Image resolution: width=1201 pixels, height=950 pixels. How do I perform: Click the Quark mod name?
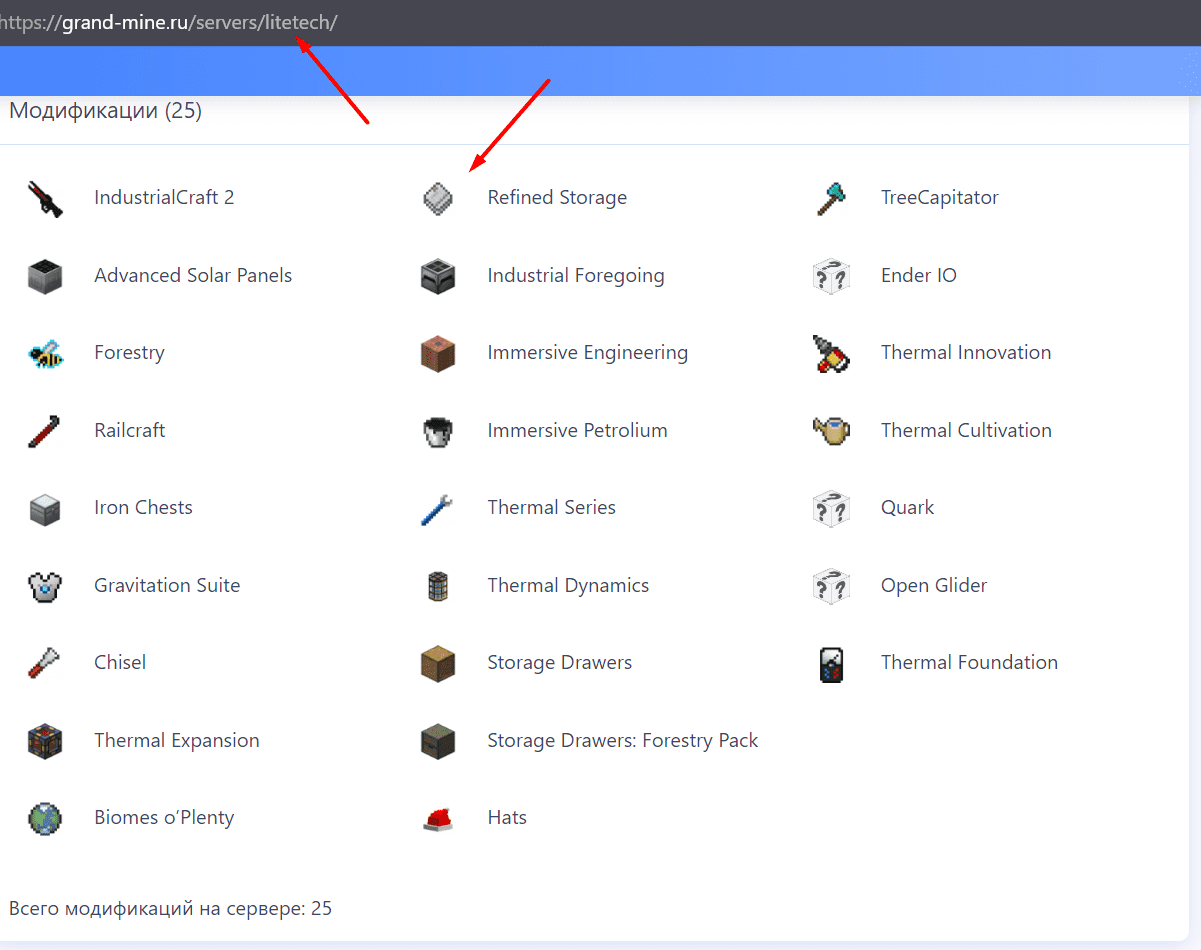click(908, 508)
